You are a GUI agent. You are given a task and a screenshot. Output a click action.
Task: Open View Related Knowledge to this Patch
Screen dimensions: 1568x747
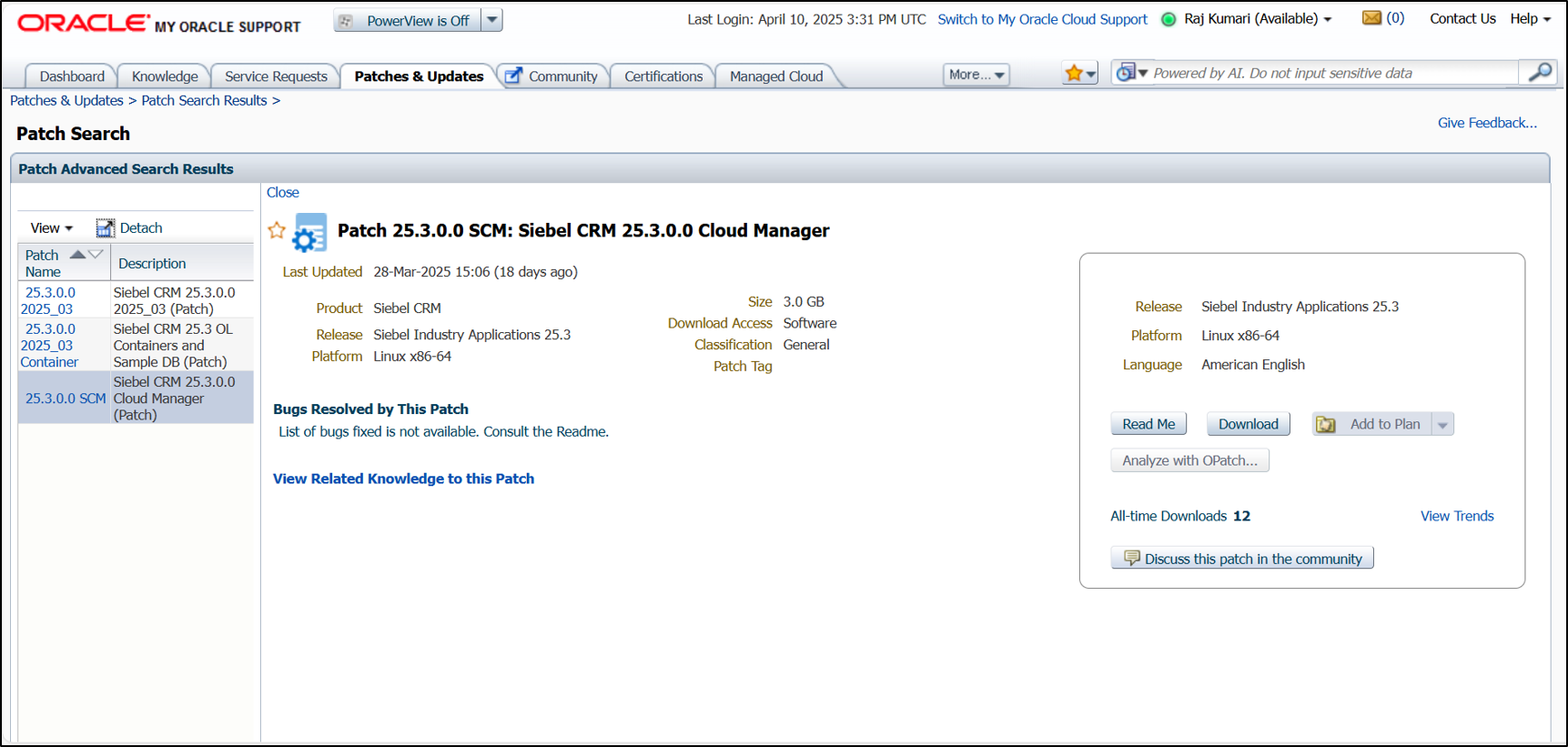point(403,479)
